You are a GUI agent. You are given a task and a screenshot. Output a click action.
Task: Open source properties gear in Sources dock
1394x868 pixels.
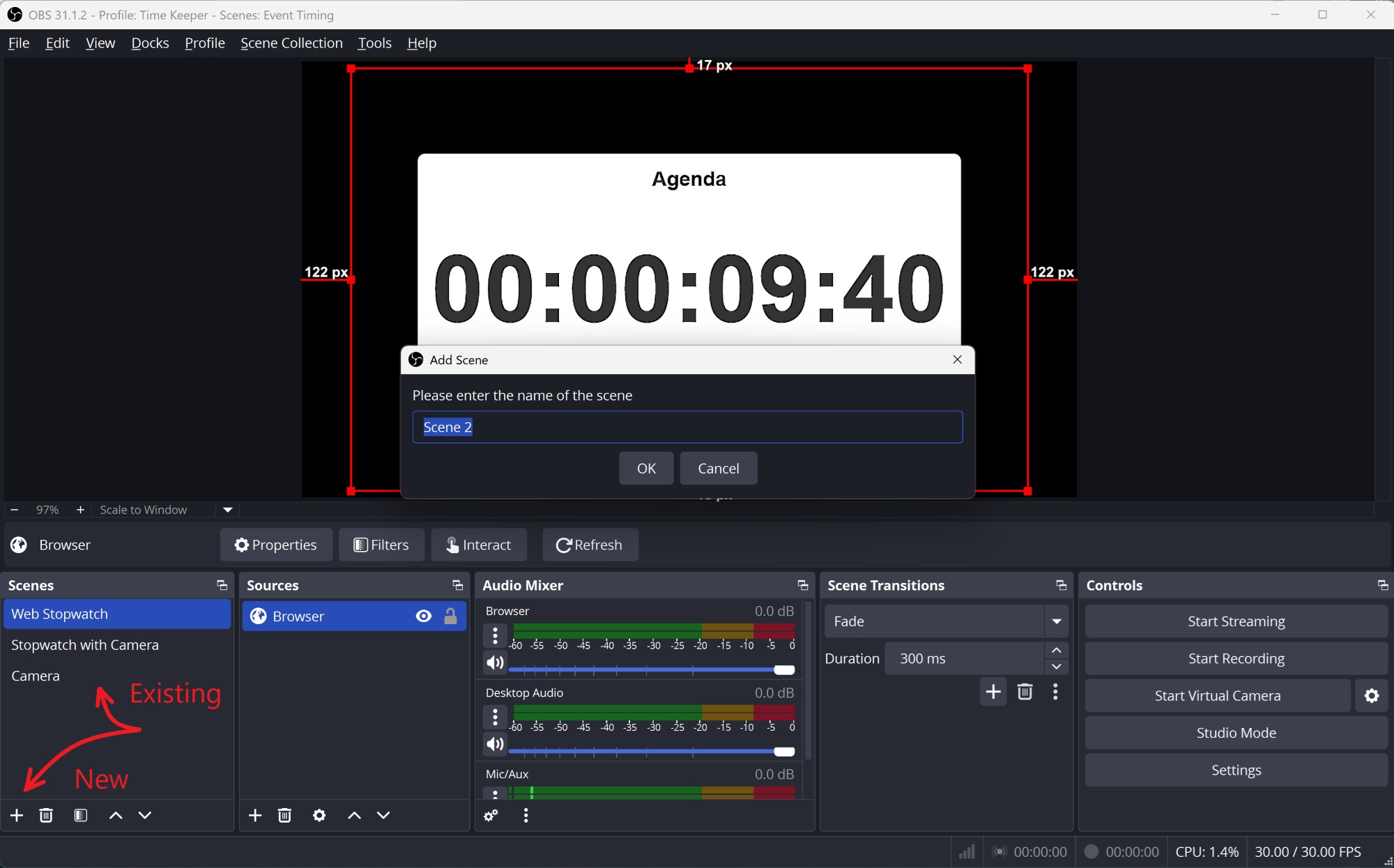(x=319, y=815)
